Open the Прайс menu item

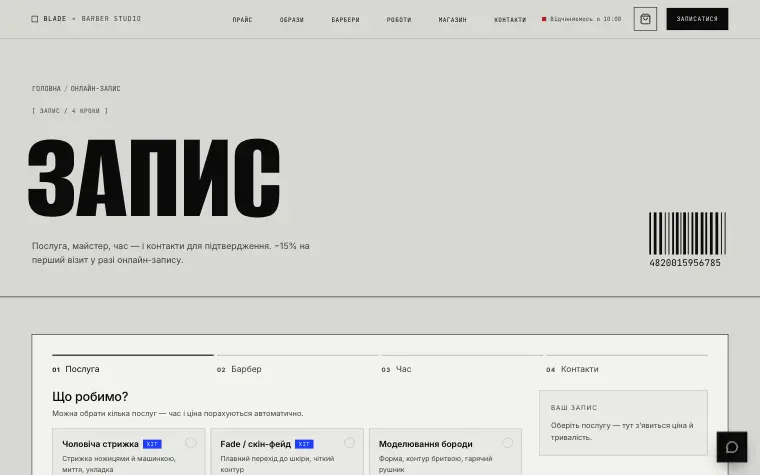point(242,20)
